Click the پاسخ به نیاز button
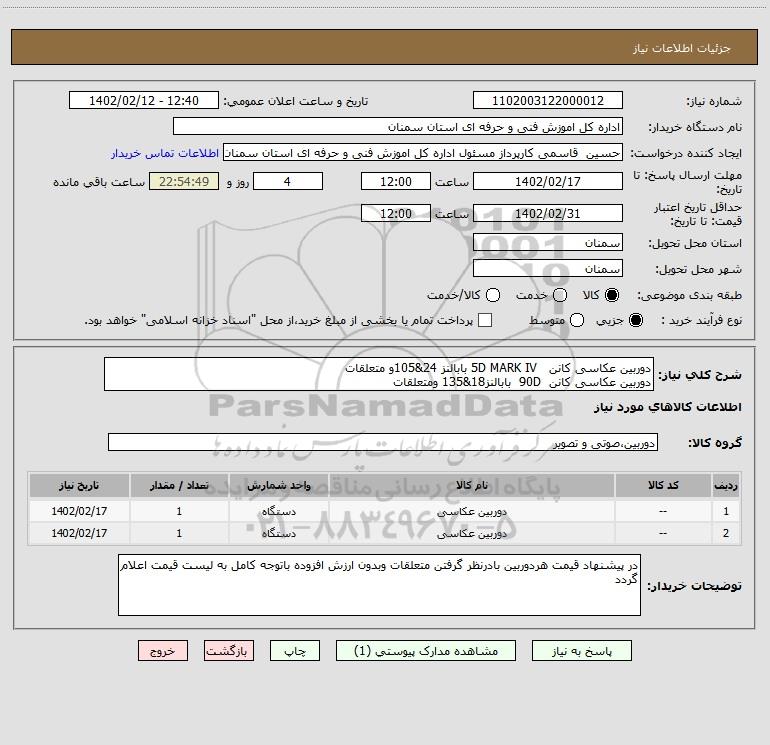This screenshot has height=745, width=770. tap(582, 651)
